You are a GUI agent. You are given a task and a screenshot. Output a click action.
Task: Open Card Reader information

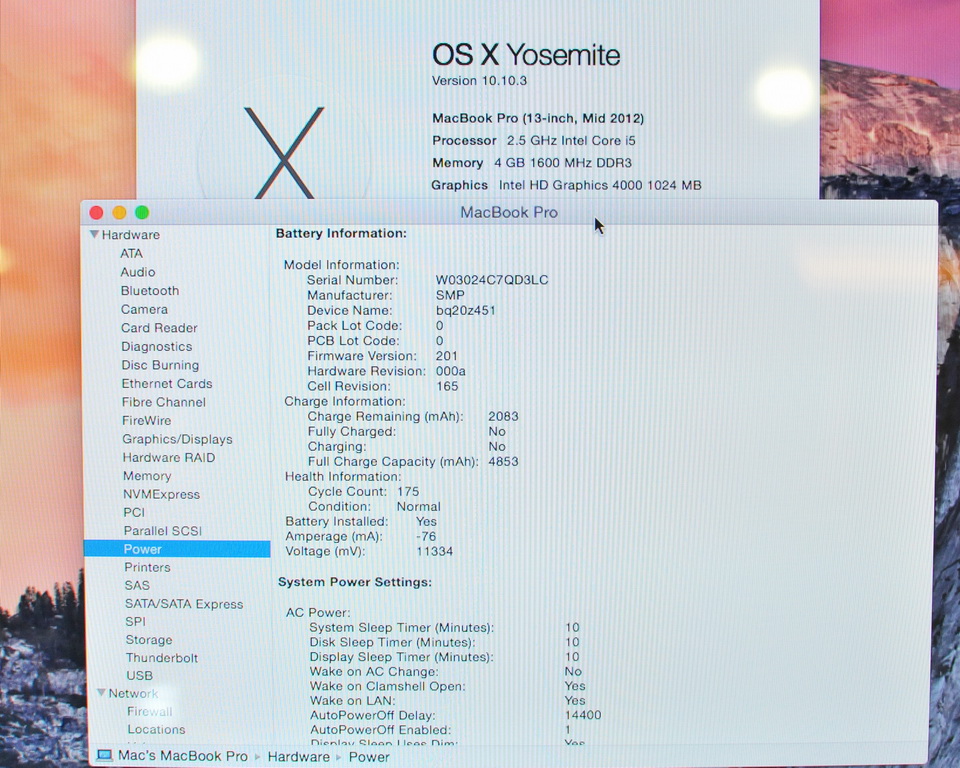[x=159, y=328]
